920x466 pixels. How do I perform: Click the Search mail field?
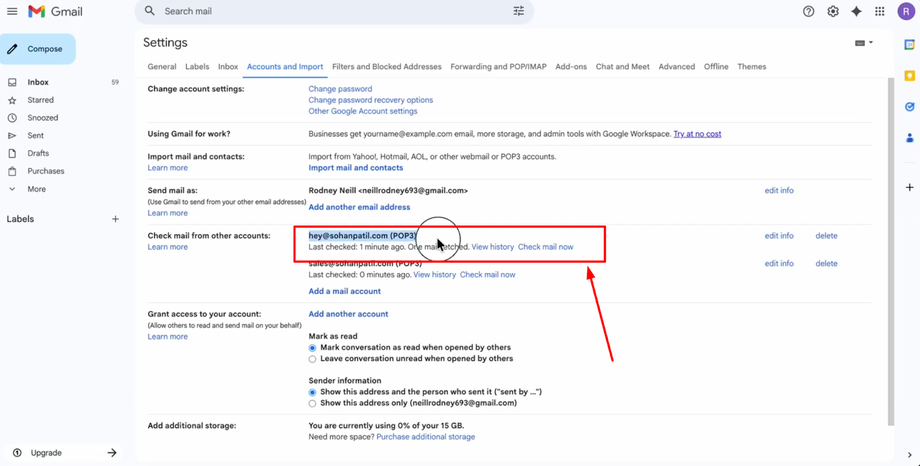point(330,11)
